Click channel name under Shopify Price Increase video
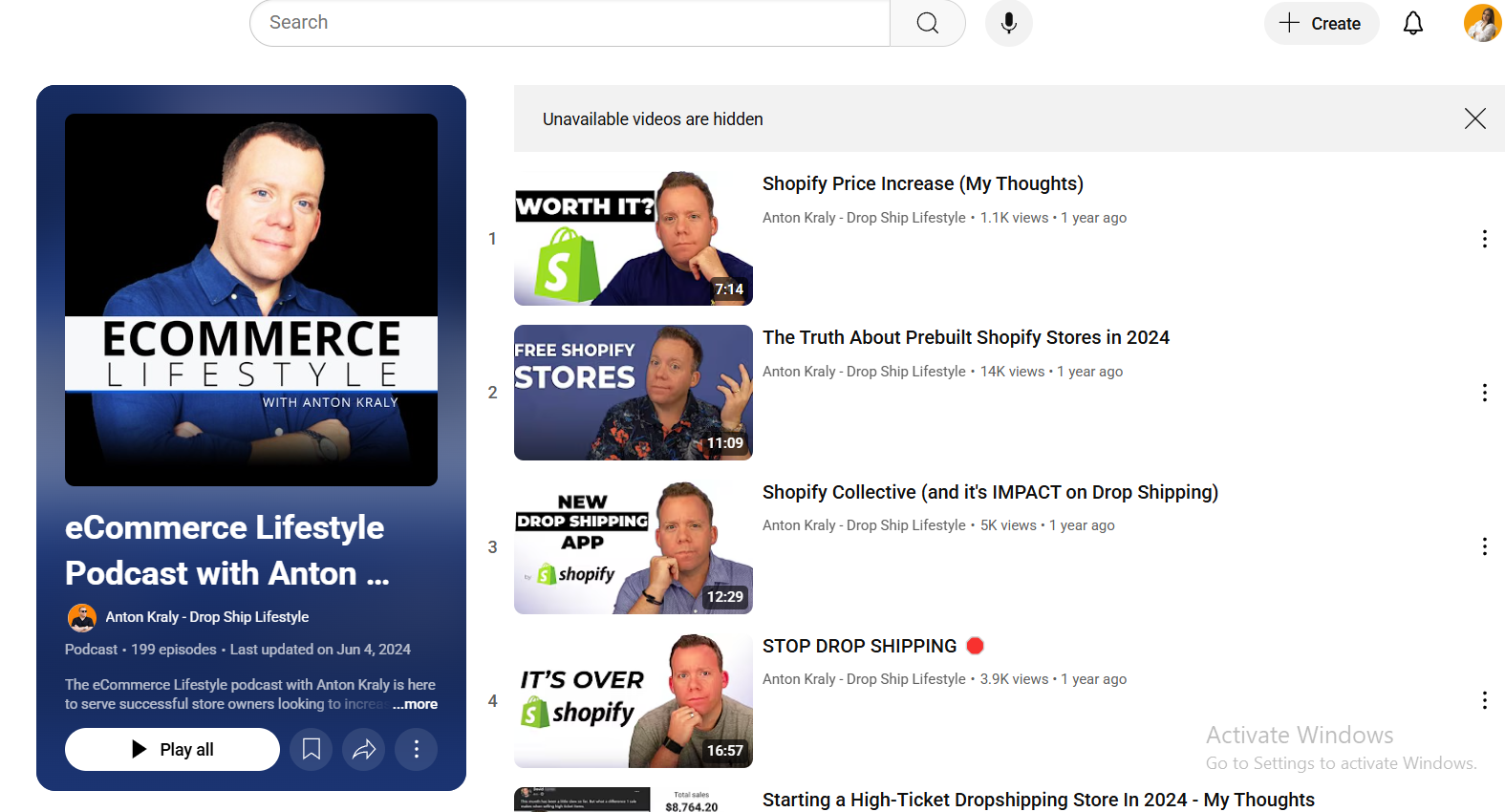This screenshot has width=1505, height=812. (864, 218)
